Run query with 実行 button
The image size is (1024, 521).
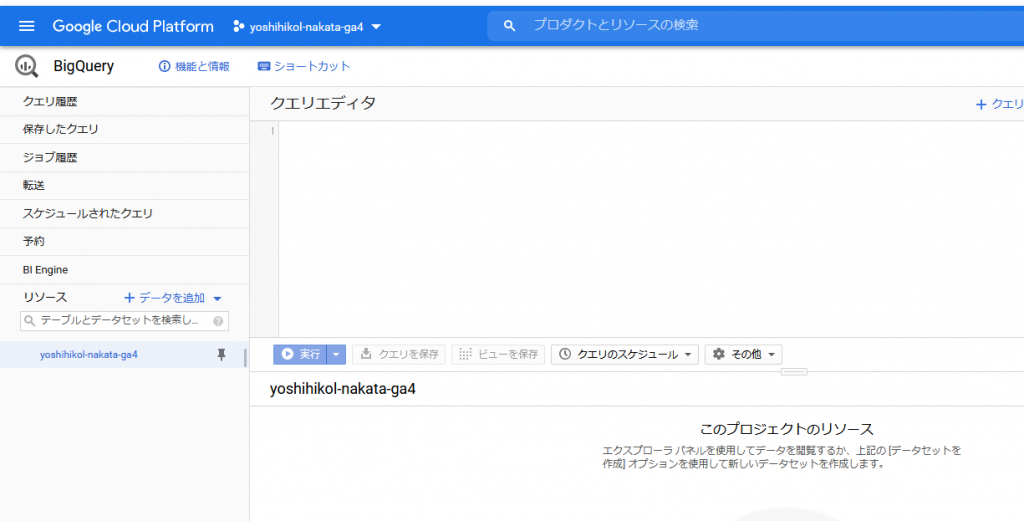tap(300, 355)
